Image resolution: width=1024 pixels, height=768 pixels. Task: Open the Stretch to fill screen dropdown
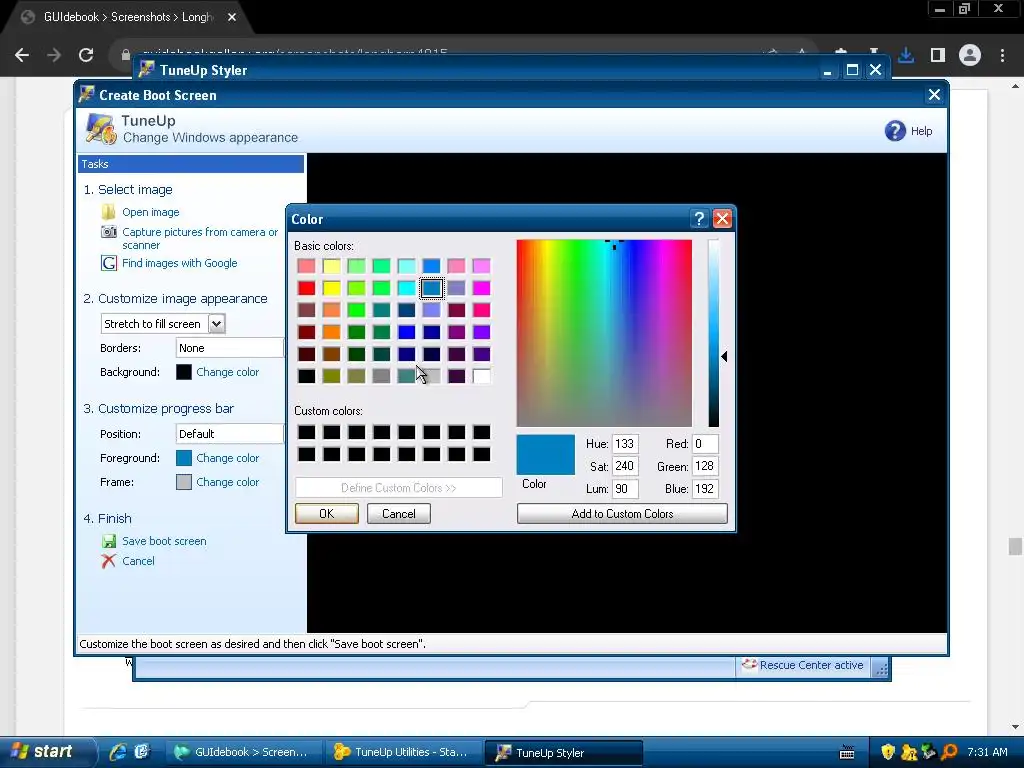[x=216, y=323]
